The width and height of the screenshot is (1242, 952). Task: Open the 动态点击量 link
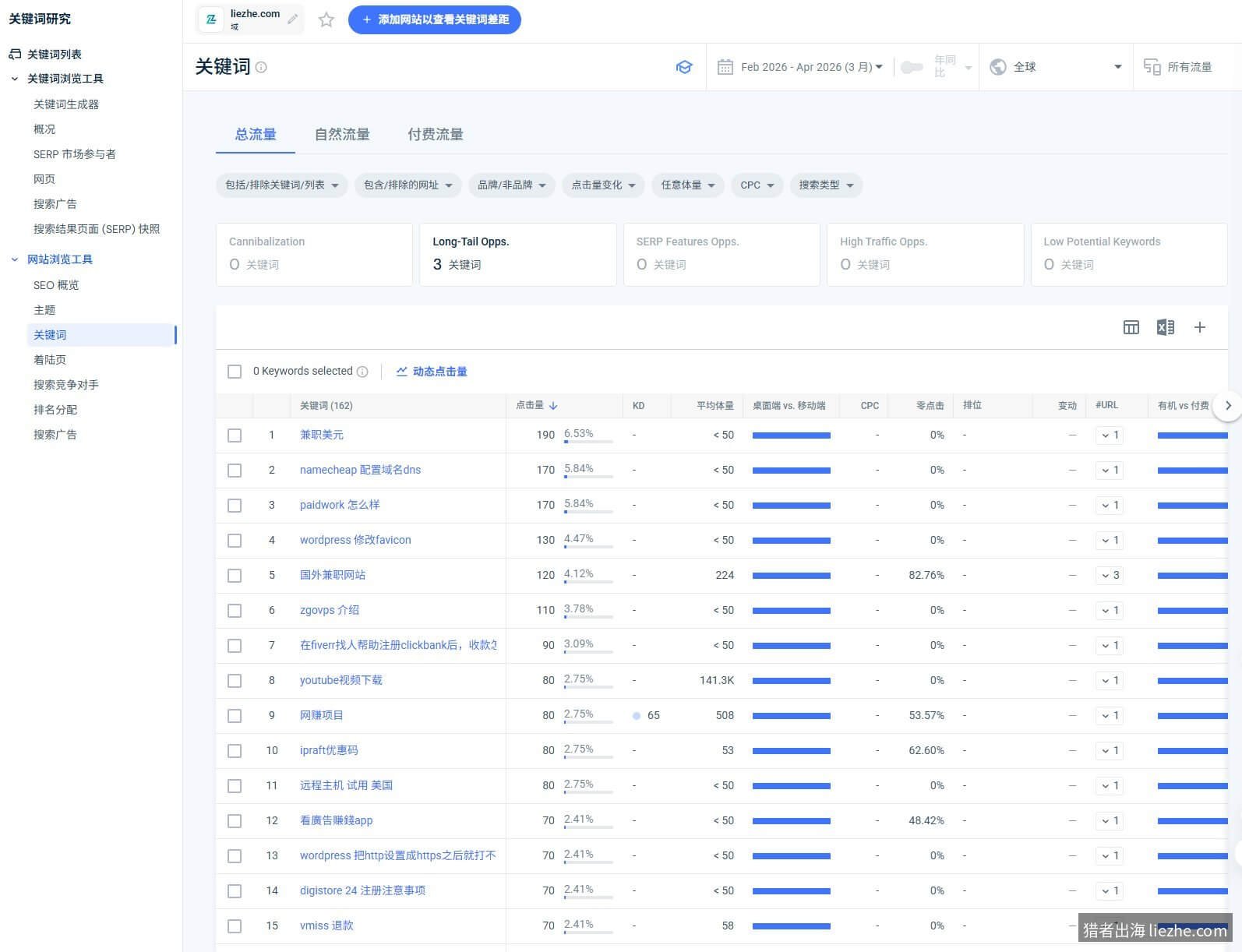pyautogui.click(x=439, y=372)
